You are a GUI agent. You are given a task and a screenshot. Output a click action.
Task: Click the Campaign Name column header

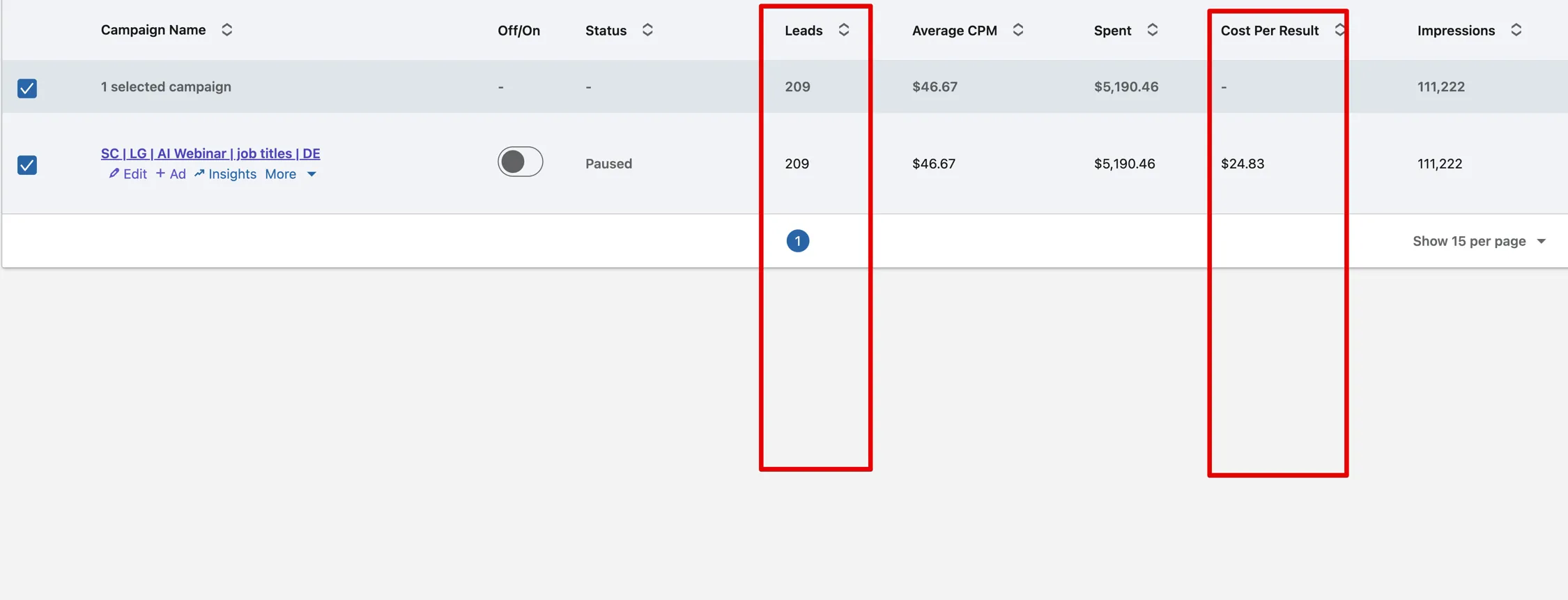tap(153, 30)
